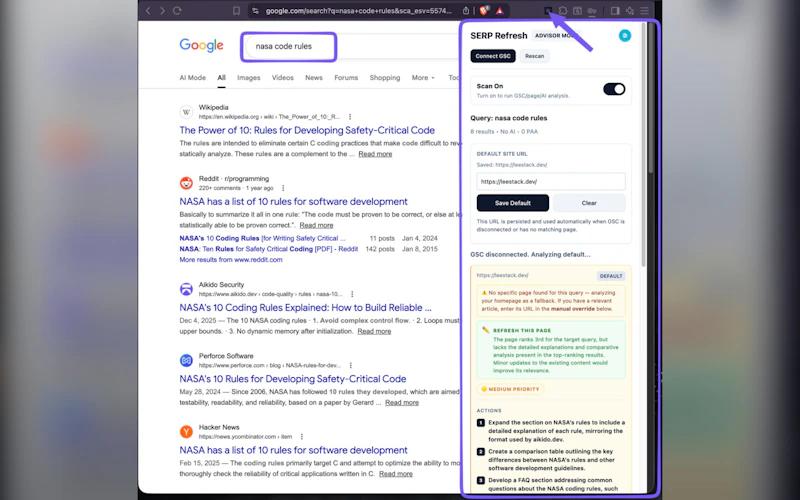Click the Aikido Security favicon

(186, 289)
